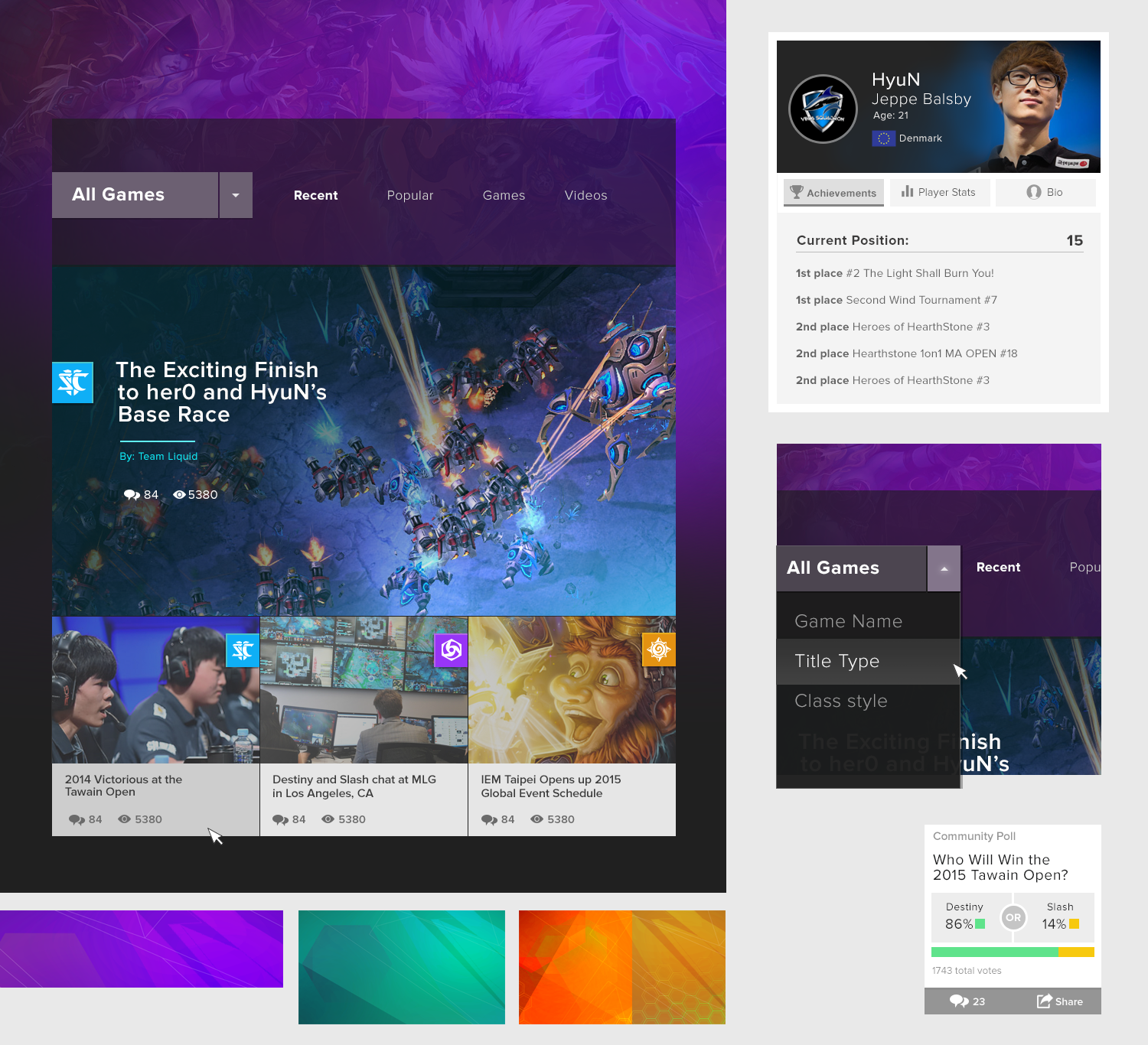Open the Bio tab
The height and width of the screenshot is (1045, 1148).
(x=1045, y=193)
